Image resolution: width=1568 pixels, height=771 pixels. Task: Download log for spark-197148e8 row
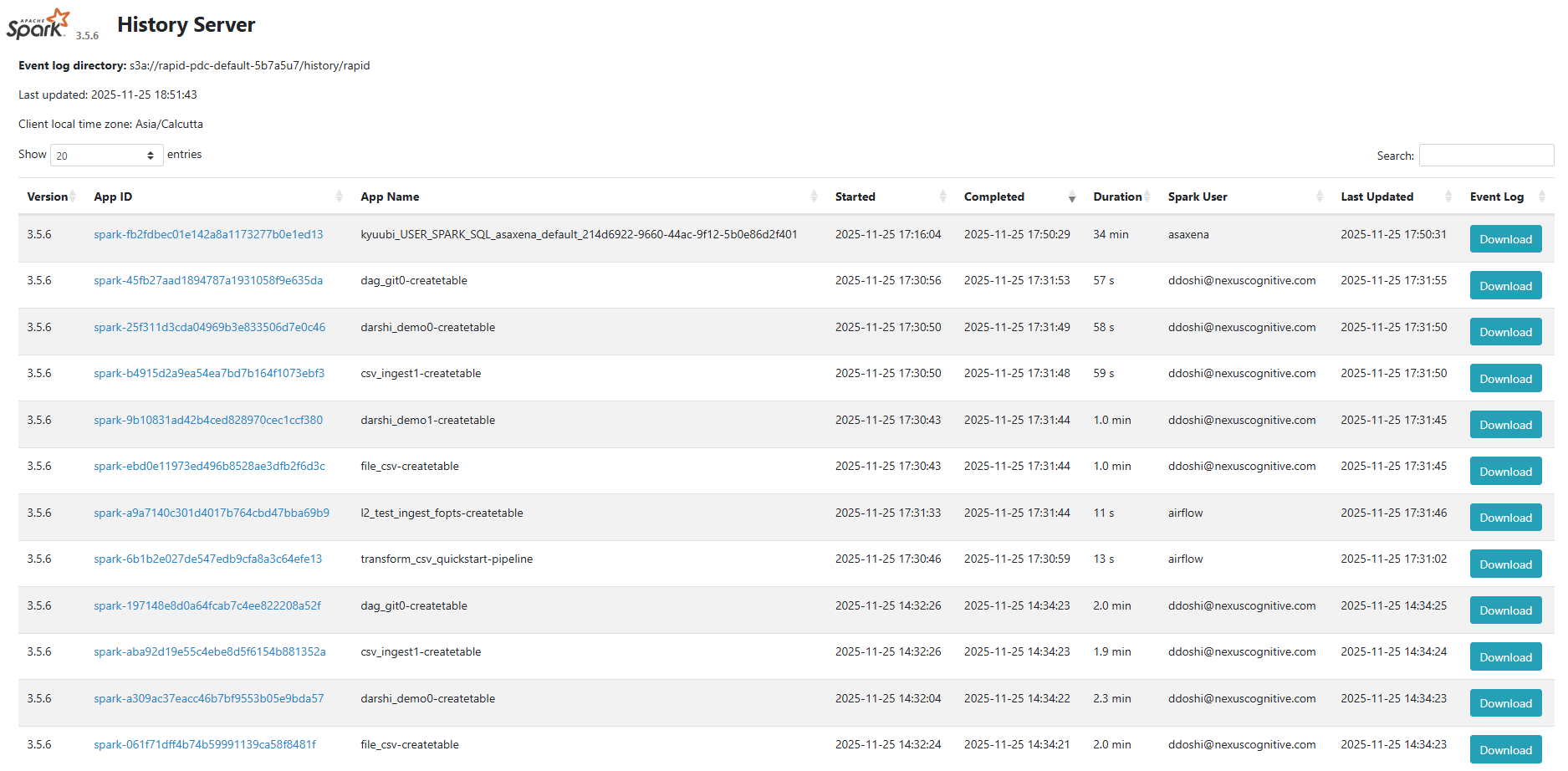tap(1505, 610)
